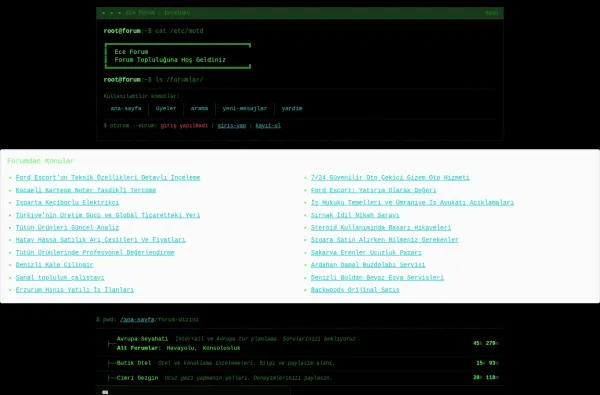
Task: Open yeni-mesajlar in the command bar
Action: [x=245, y=108]
